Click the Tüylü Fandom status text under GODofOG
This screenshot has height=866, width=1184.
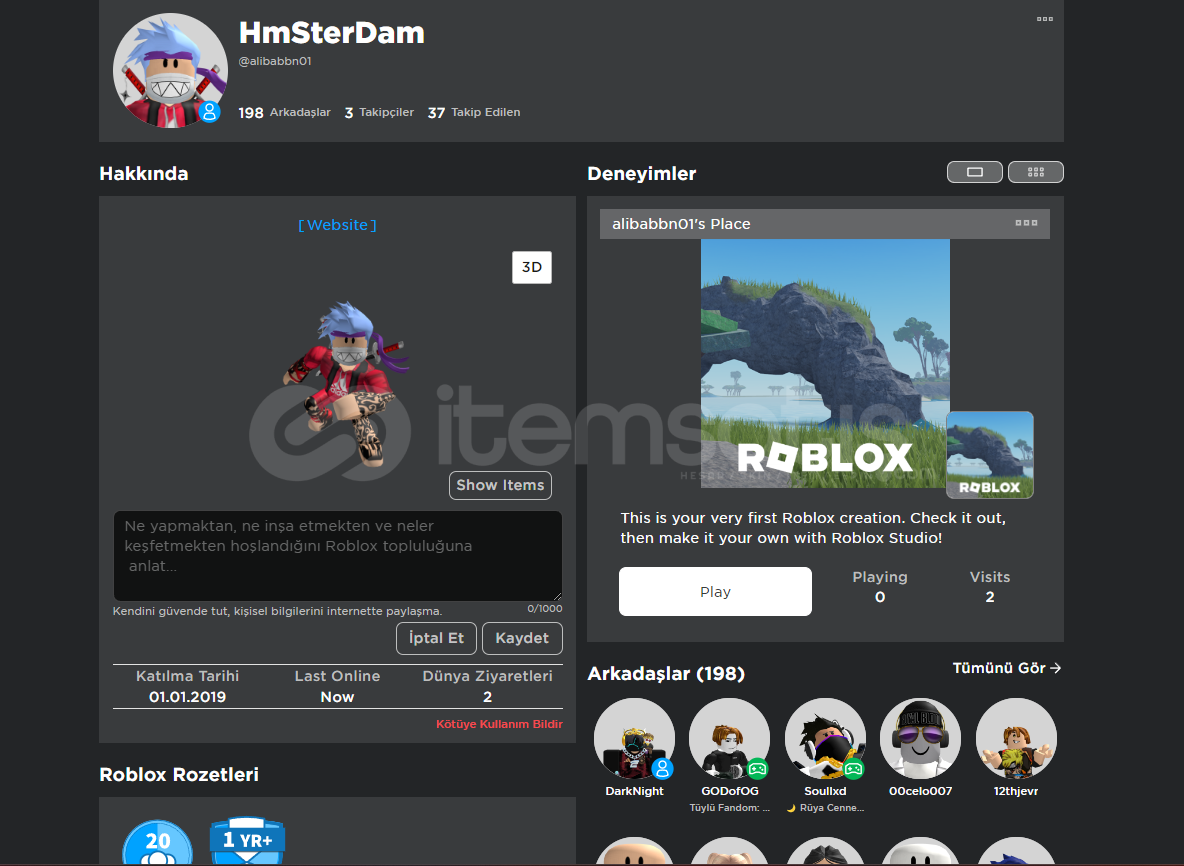(x=729, y=808)
